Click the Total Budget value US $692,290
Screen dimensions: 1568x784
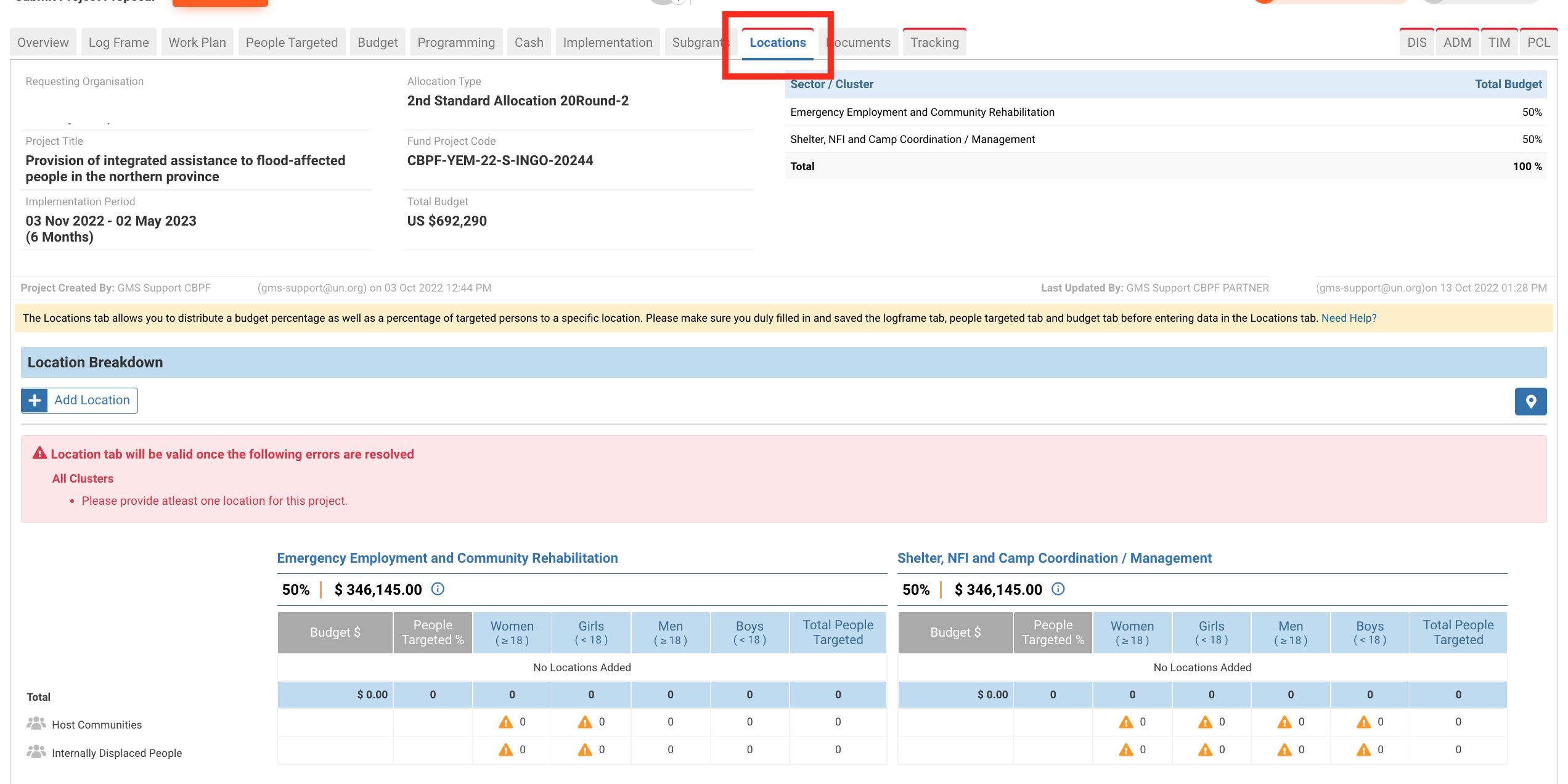(x=447, y=221)
